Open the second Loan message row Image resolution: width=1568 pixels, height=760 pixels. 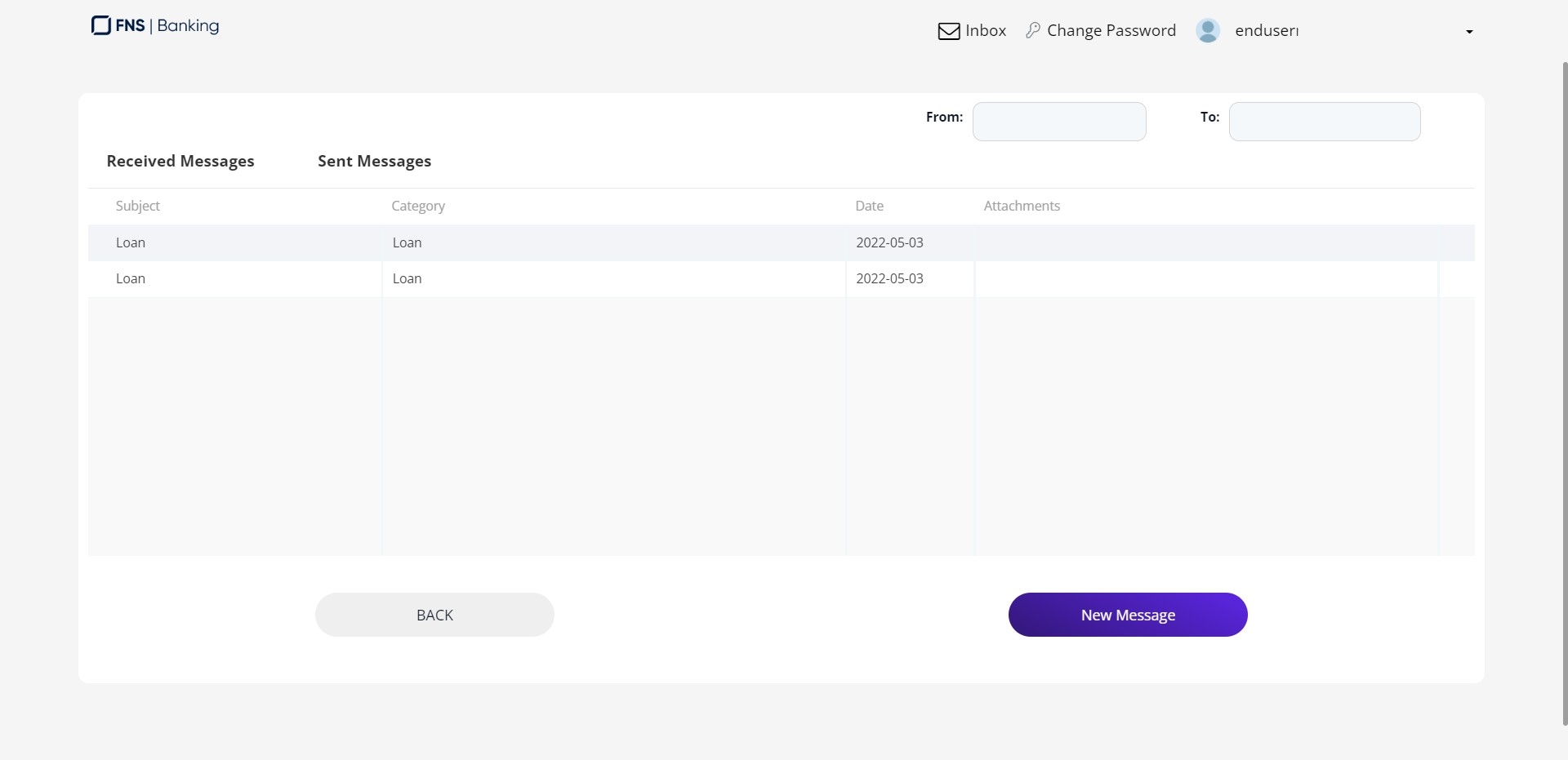click(131, 278)
